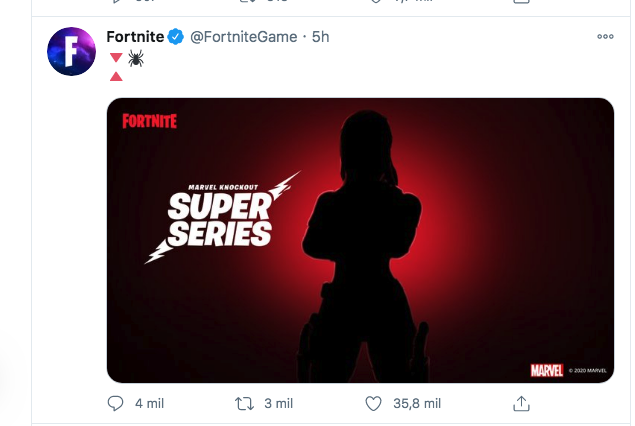
Task: Open the Fortnite profile avatar
Action: tap(72, 52)
